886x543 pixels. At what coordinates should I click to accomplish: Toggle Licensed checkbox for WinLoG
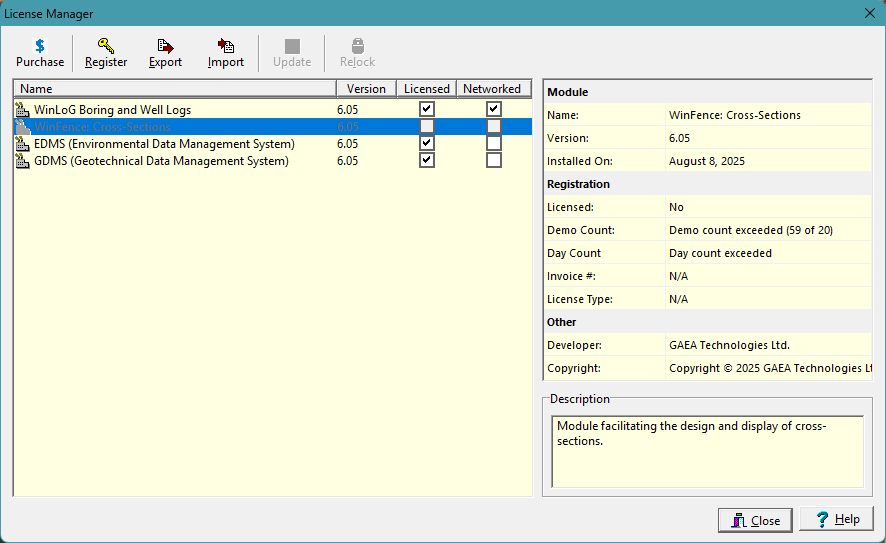(x=427, y=109)
